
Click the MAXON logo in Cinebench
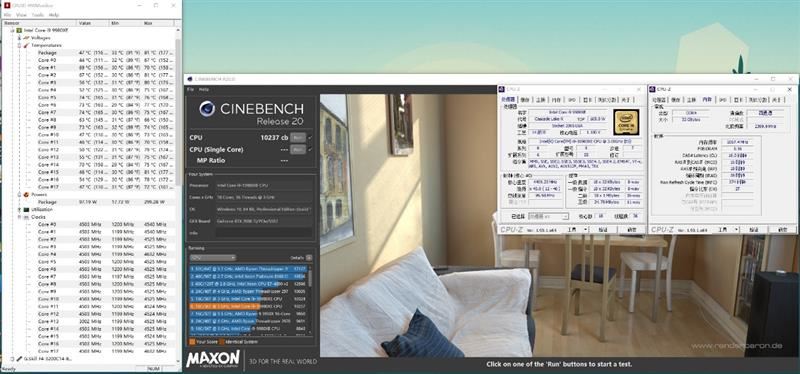coord(213,359)
